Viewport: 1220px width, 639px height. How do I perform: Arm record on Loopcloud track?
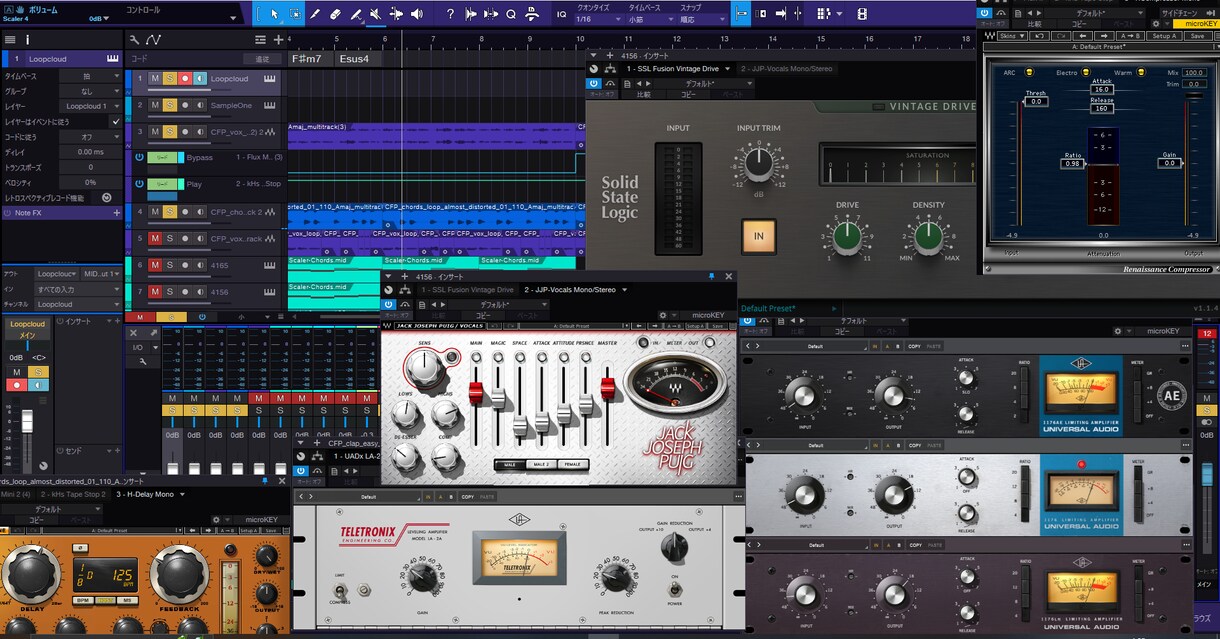pyautogui.click(x=184, y=78)
